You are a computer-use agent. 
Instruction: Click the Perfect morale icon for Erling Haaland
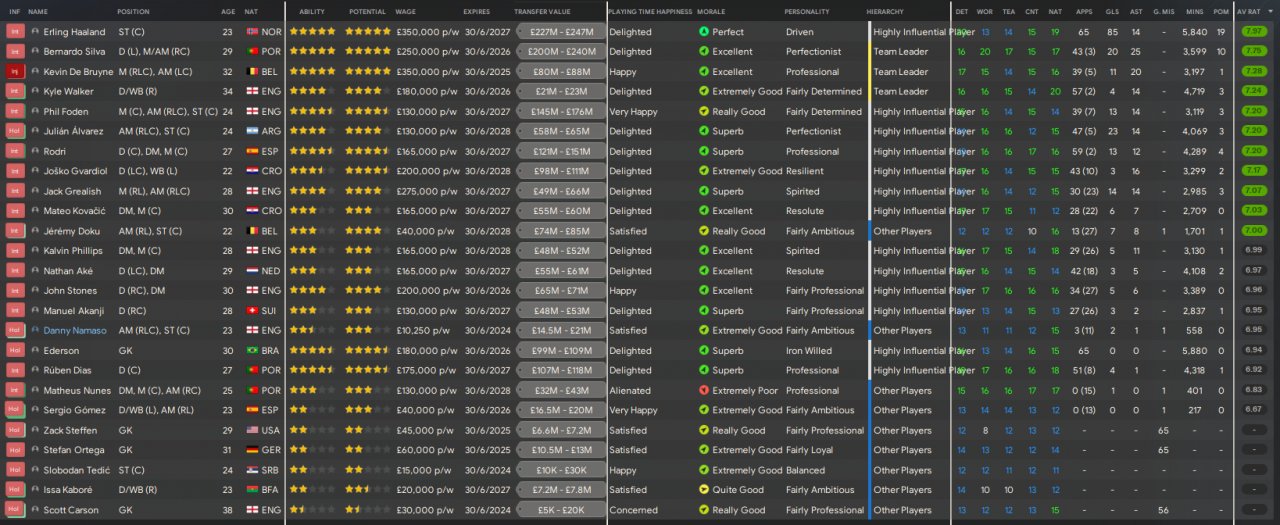pos(703,32)
